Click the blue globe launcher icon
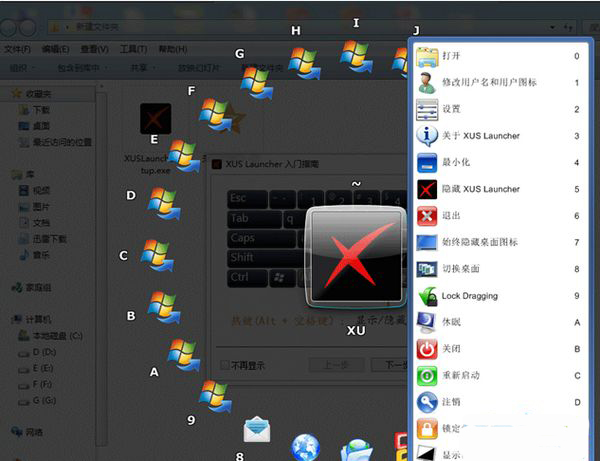 305,448
